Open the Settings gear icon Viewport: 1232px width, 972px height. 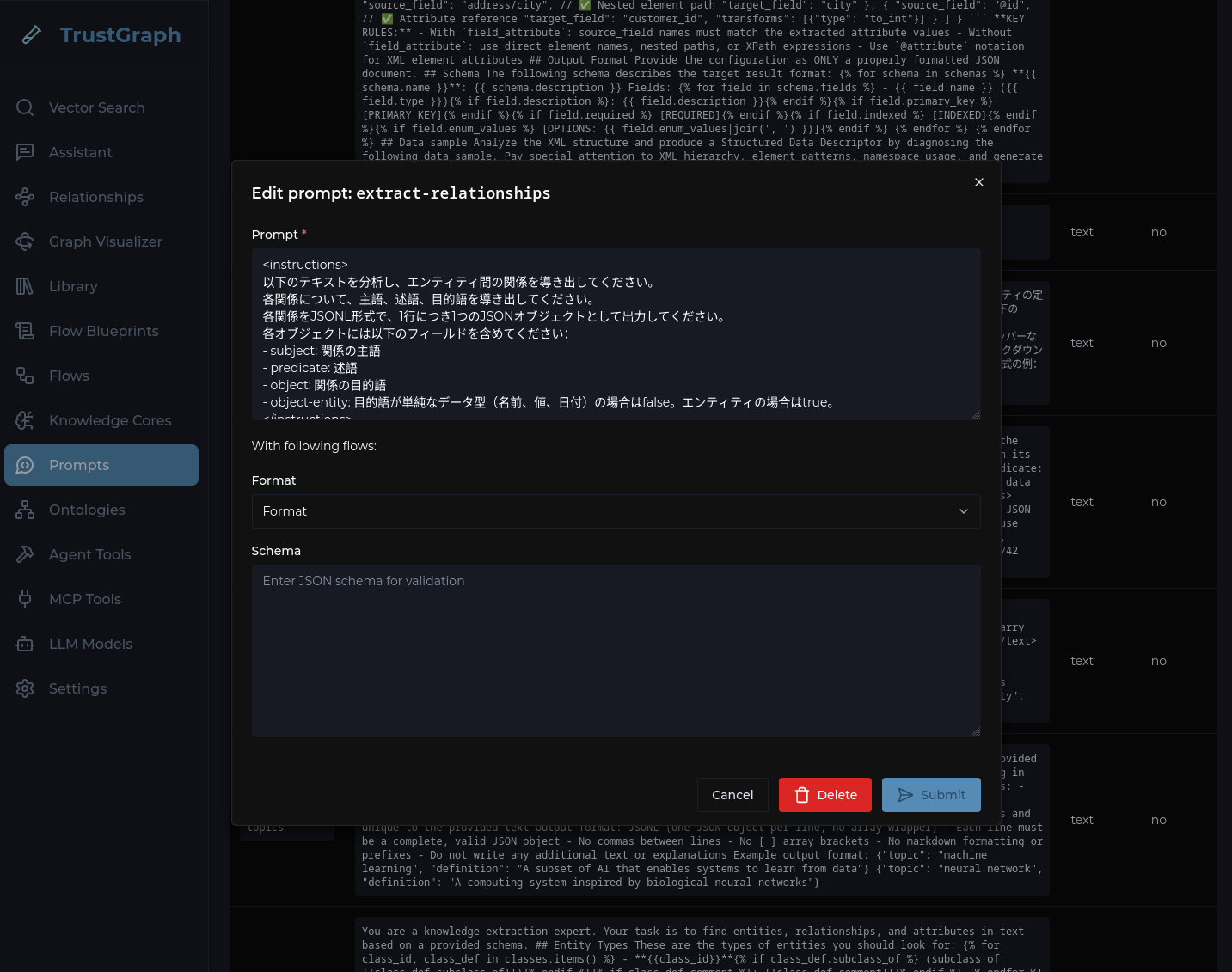click(x=25, y=688)
